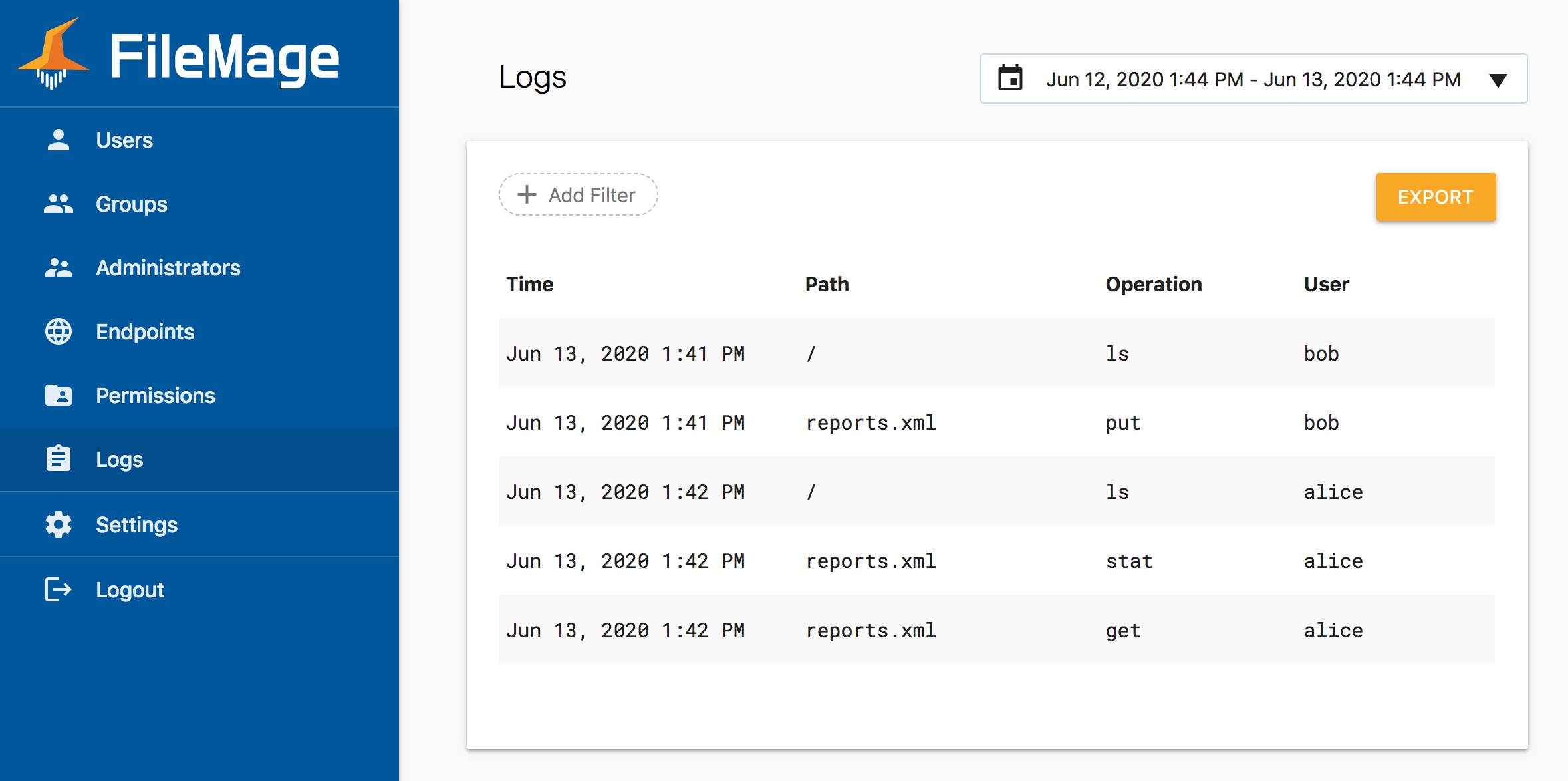The width and height of the screenshot is (1568, 781).
Task: Click the Logs clipboard icon
Action: (59, 459)
